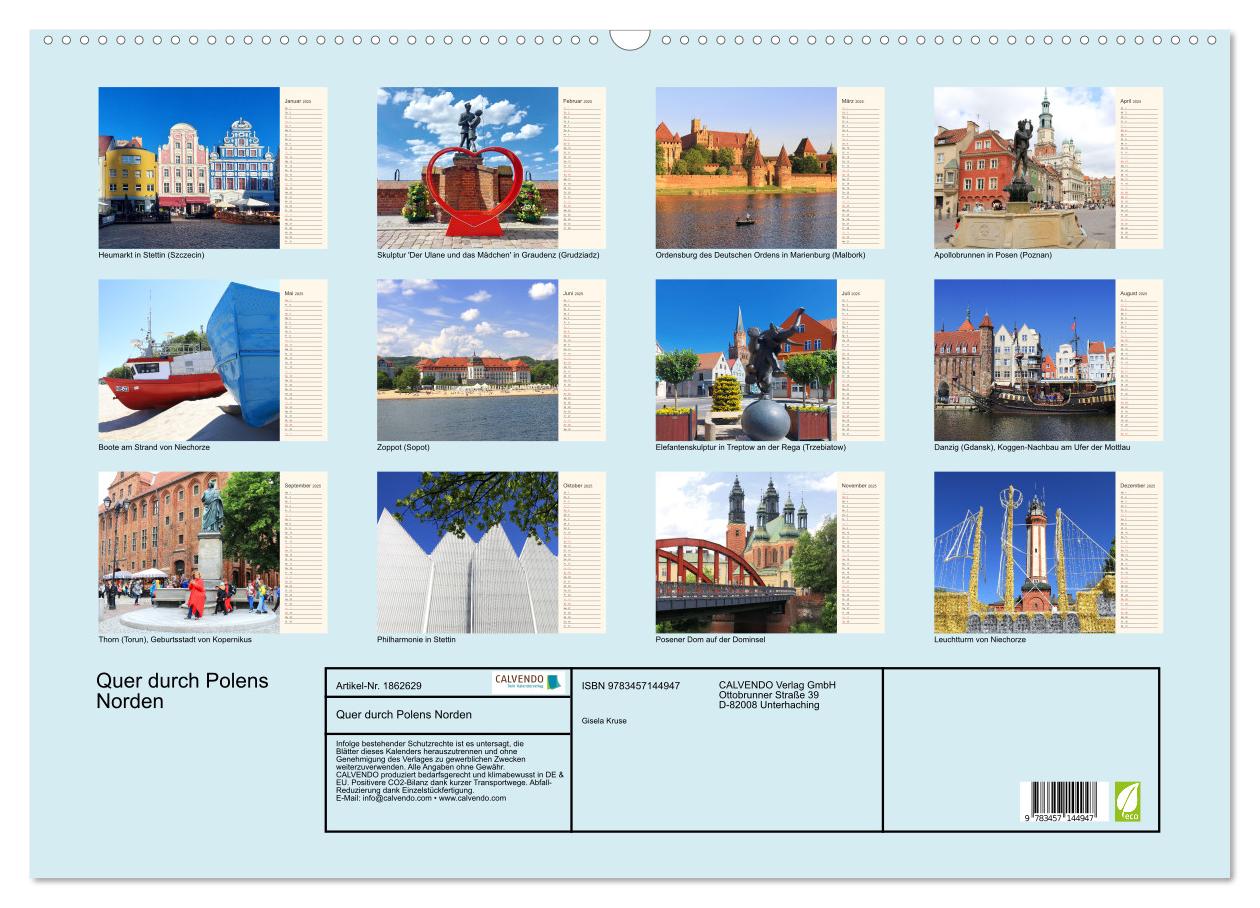1260x908 pixels.
Task: Click caption 'Danzig (Gdansk), Koggen-Nachbau'
Action: click(1032, 447)
